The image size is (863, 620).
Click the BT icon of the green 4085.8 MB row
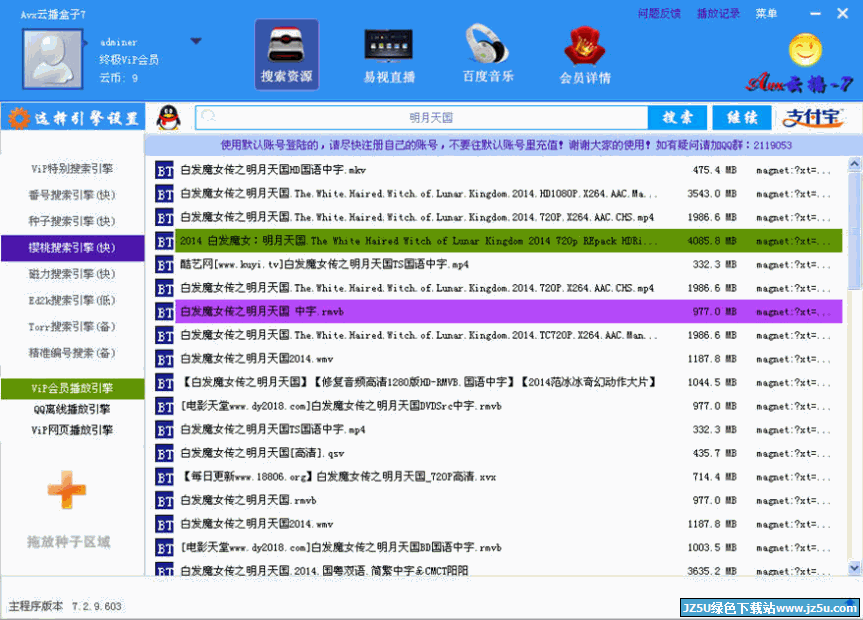click(x=164, y=241)
